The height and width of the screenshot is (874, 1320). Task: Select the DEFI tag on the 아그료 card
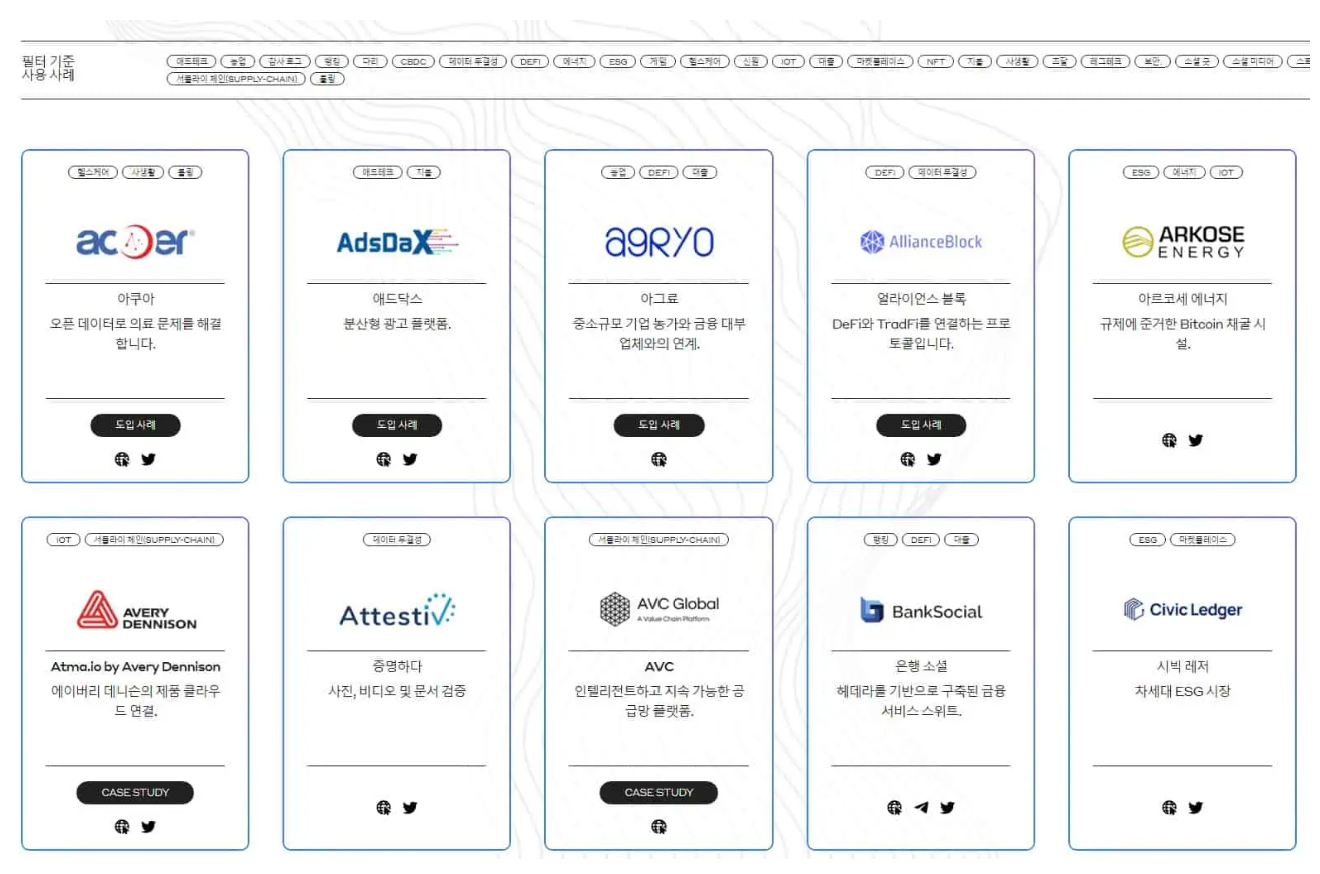pos(658,172)
